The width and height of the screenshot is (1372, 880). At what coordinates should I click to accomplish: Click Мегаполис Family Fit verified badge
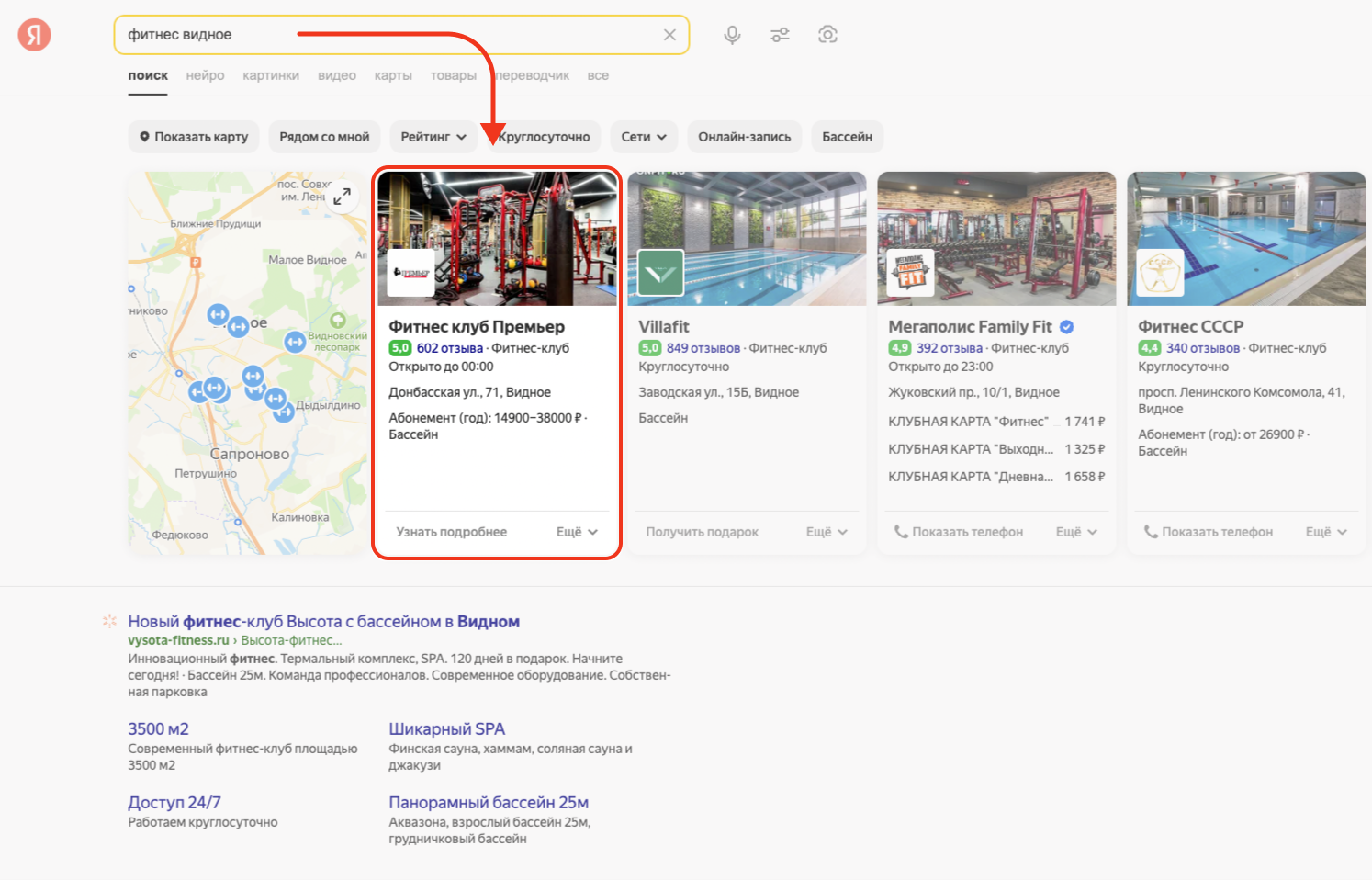click(x=1067, y=327)
